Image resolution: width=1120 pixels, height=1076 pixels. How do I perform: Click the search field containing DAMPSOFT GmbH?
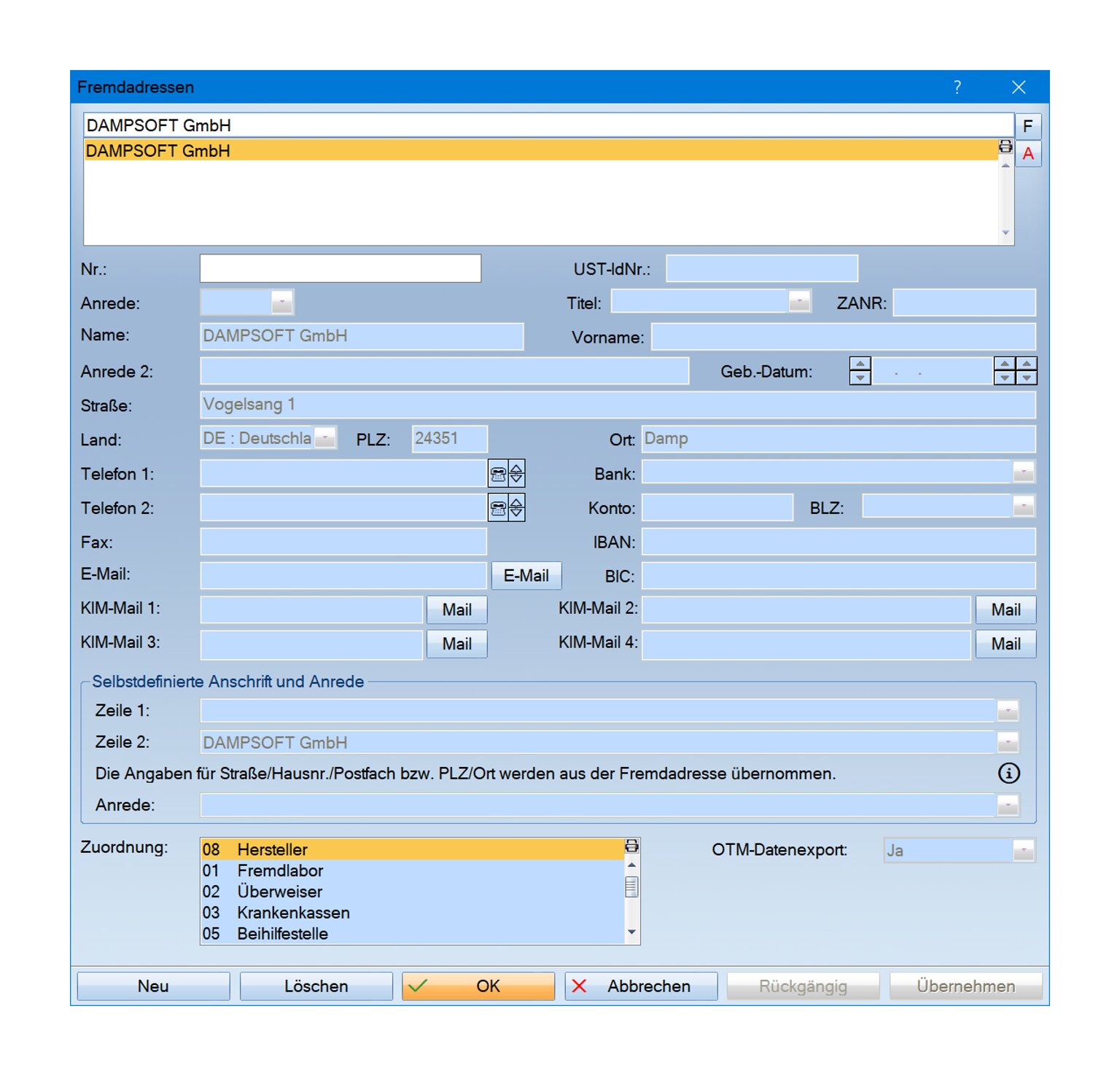[548, 125]
